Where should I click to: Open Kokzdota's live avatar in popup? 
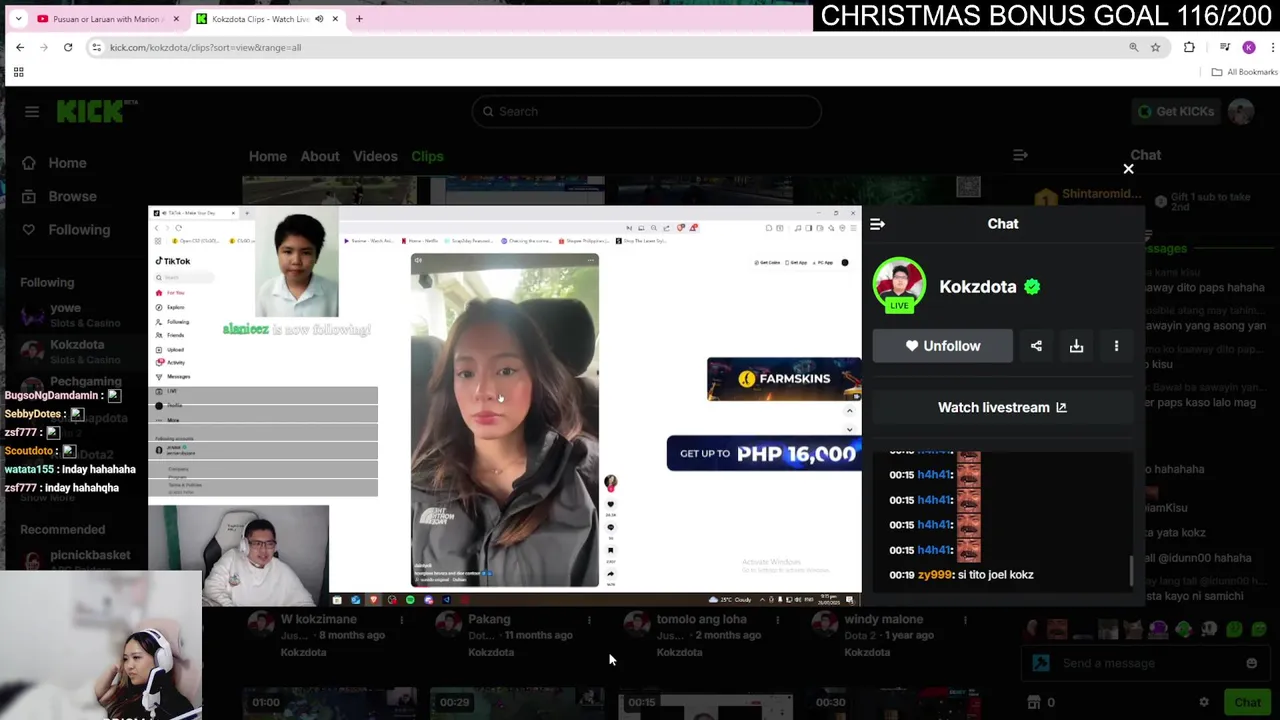(x=899, y=285)
